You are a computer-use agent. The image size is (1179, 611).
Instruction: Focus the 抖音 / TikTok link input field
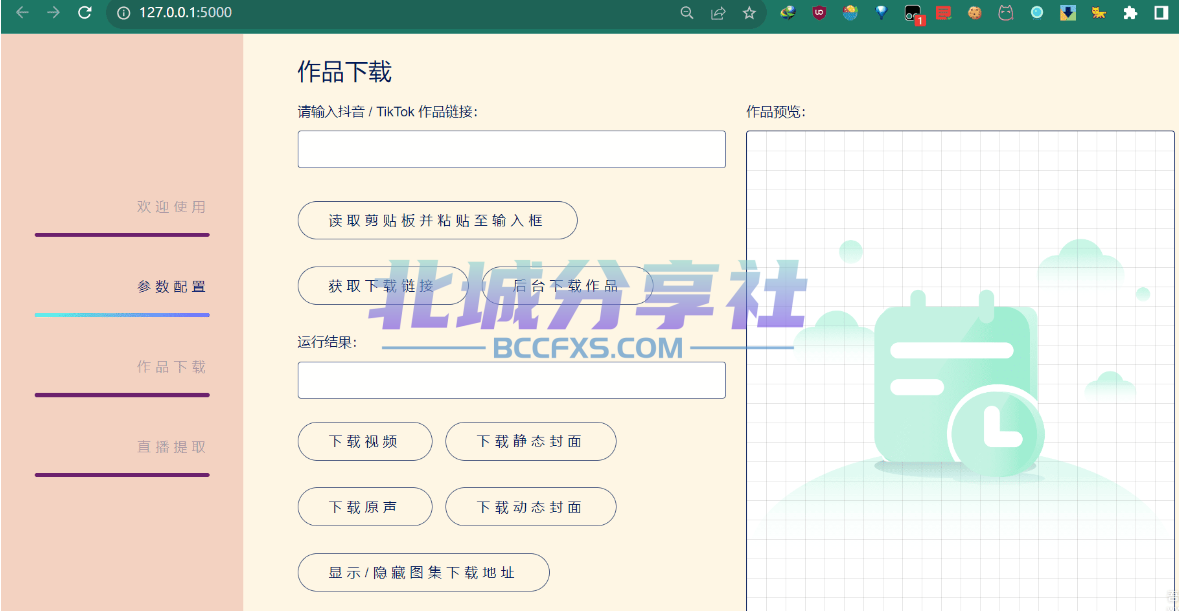point(511,149)
